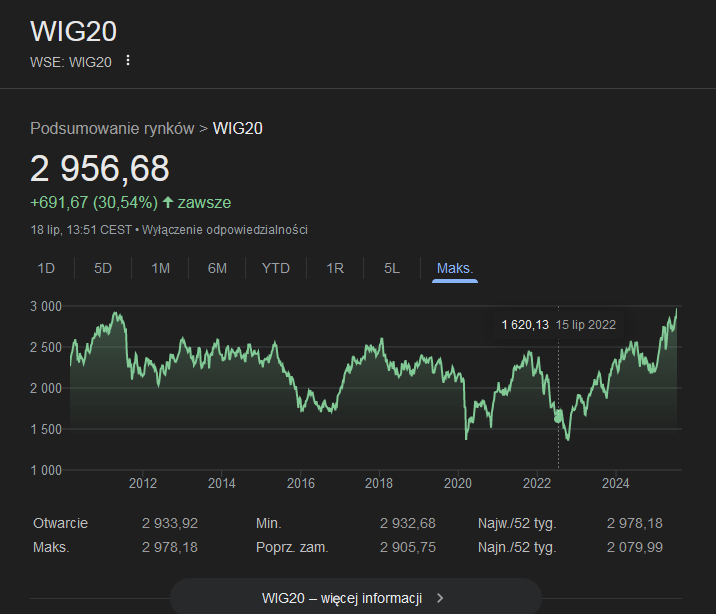Click 'Podsumowanie rynków' breadcrumb link
Viewport: 716px width, 614px height.
[x=112, y=128]
